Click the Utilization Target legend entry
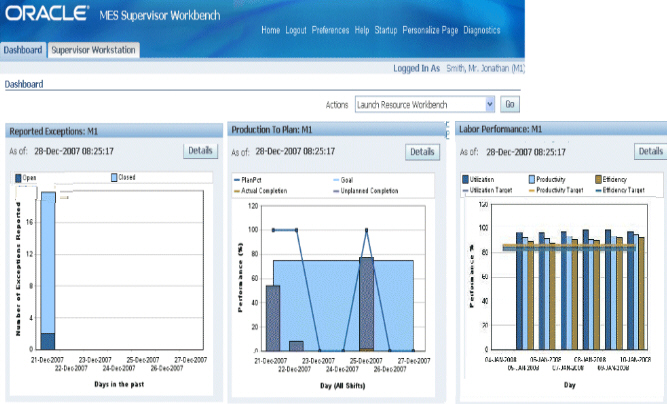This screenshot has height=404, width=667. click(487, 190)
